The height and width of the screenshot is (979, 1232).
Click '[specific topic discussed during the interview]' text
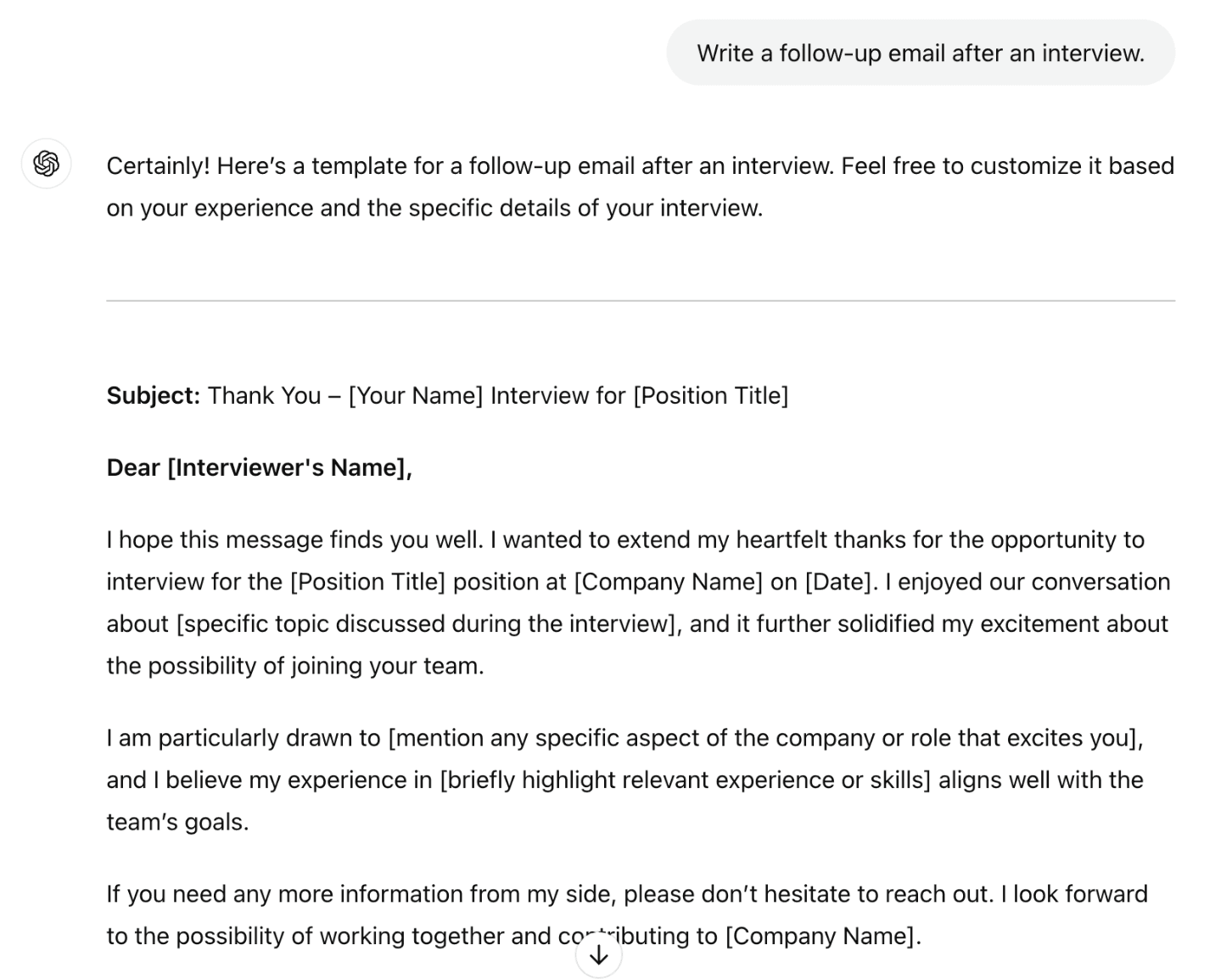[428, 624]
